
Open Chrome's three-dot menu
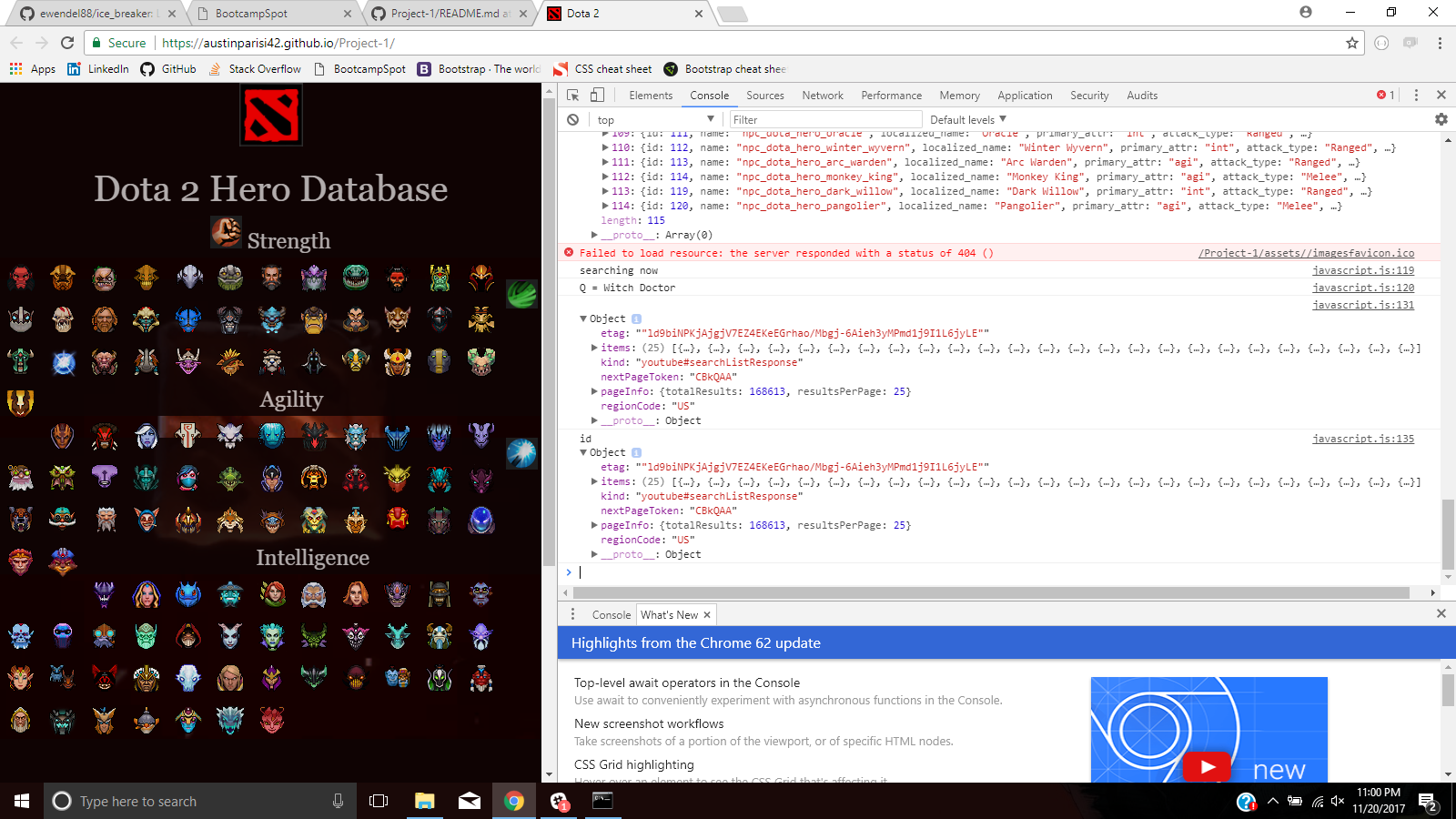pos(1439,44)
